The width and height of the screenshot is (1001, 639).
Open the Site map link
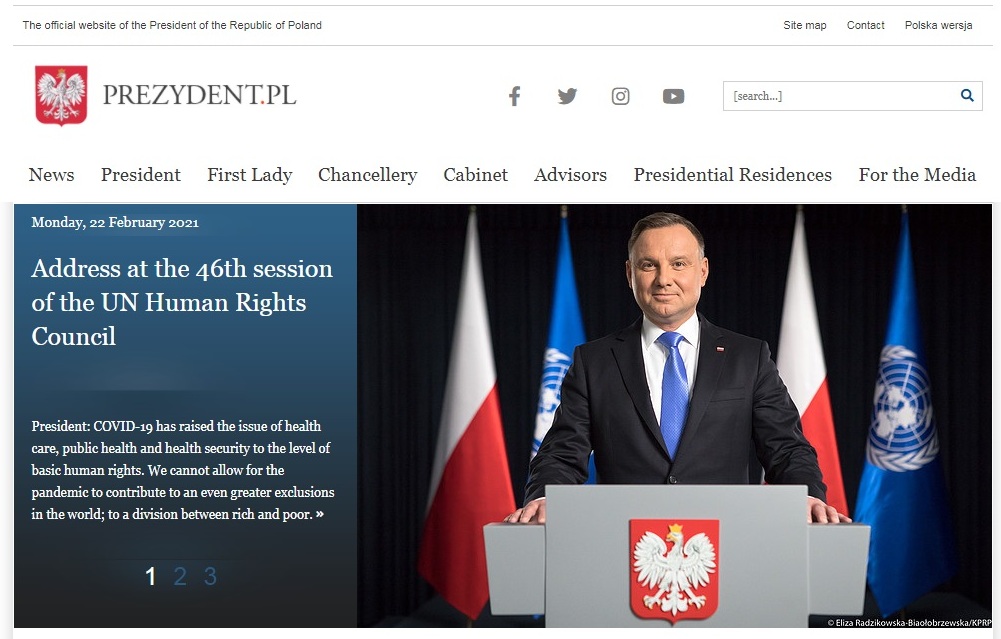[804, 26]
